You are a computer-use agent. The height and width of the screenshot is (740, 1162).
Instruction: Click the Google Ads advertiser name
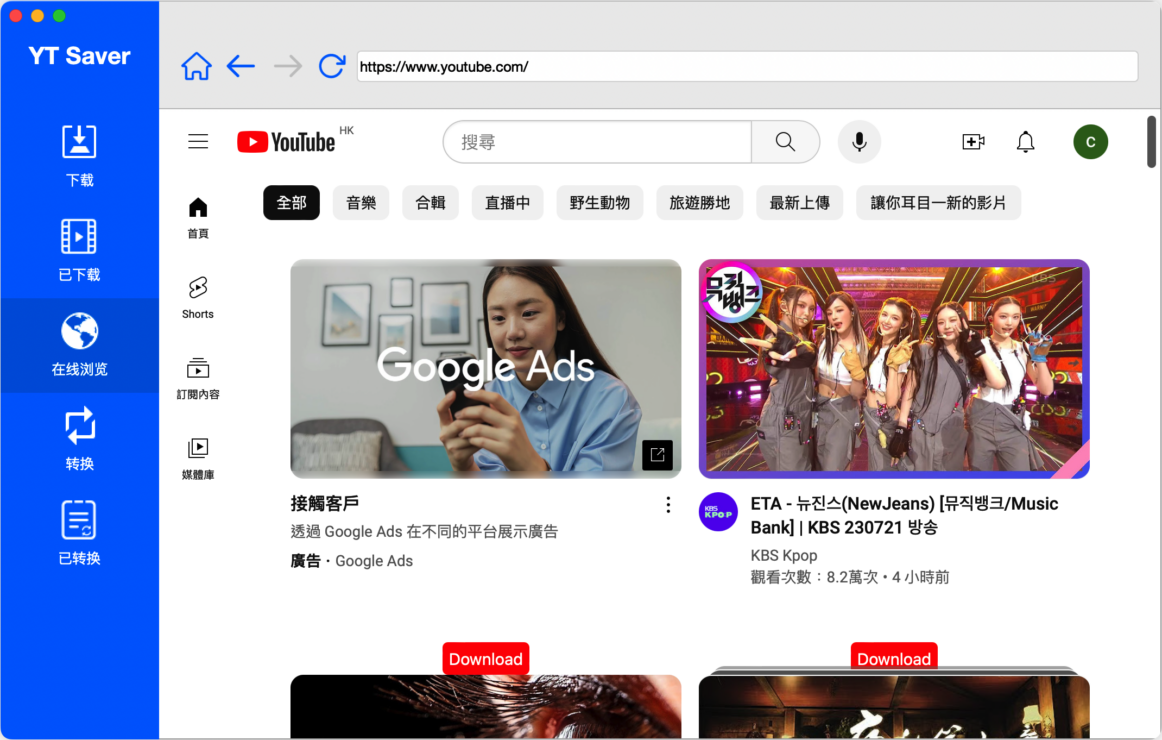pos(374,561)
